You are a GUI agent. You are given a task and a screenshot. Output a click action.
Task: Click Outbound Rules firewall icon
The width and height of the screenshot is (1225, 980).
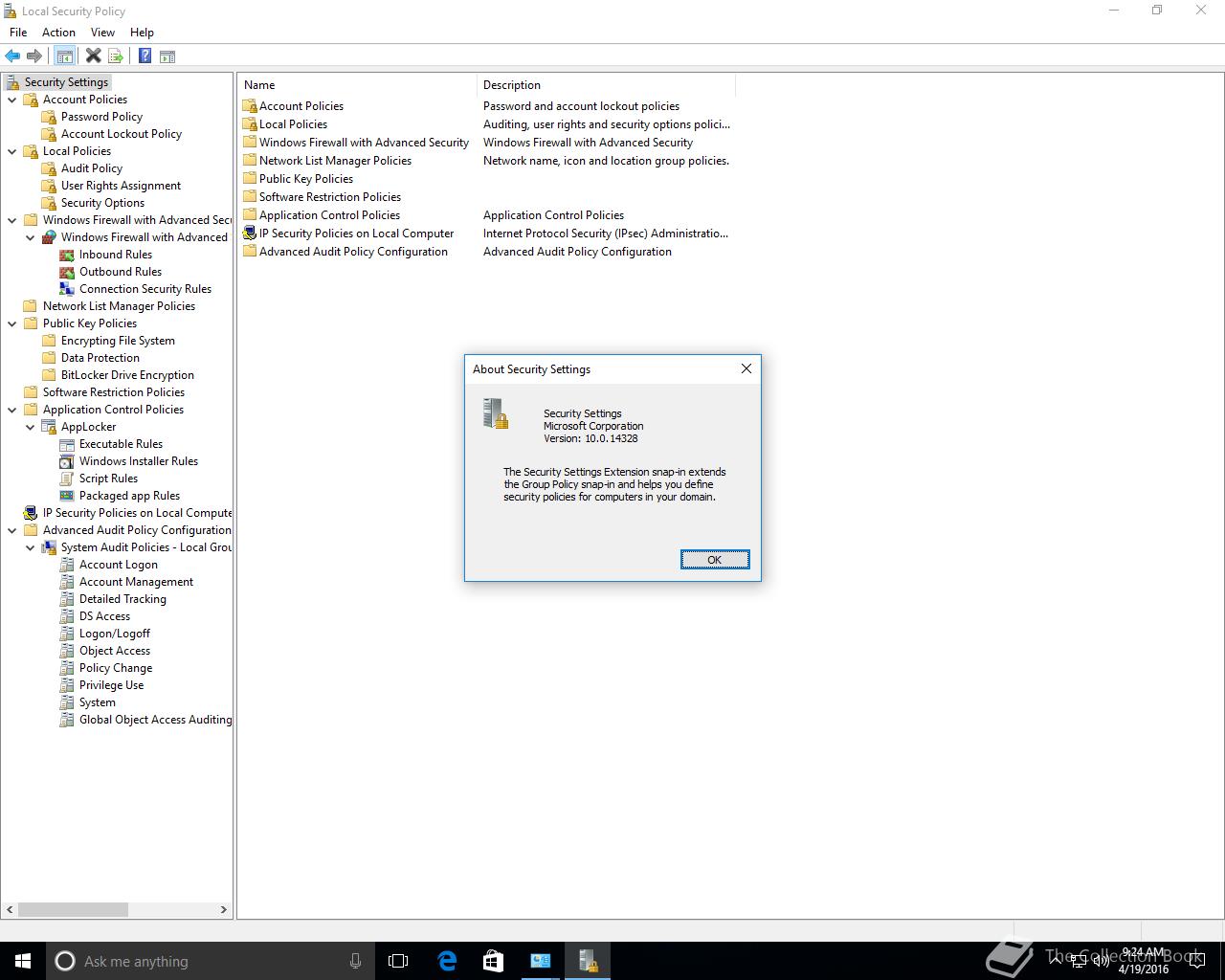click(67, 272)
